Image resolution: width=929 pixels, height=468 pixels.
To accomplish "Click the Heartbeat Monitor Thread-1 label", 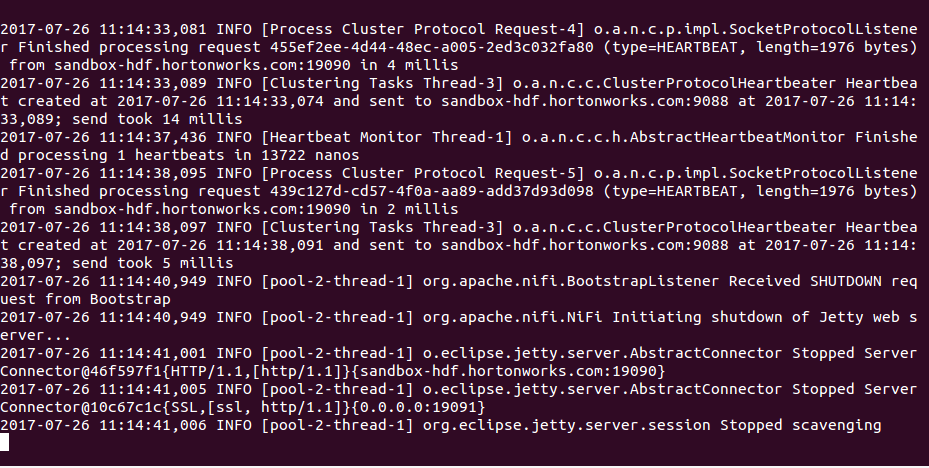I will point(386,137).
